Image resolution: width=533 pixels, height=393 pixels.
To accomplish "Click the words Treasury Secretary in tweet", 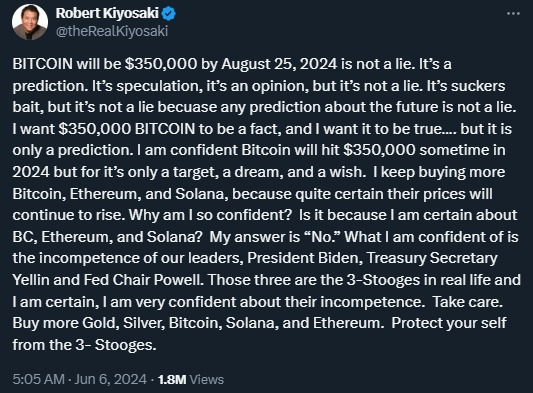I will click(432, 258).
